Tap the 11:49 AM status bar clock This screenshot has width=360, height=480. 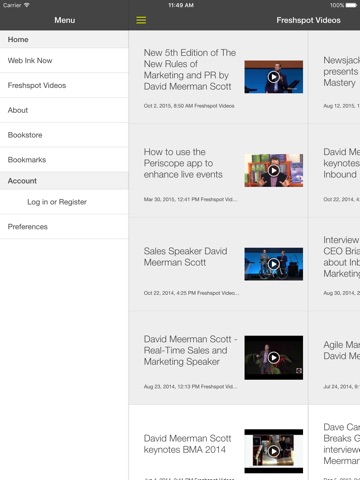pyautogui.click(x=181, y=5)
